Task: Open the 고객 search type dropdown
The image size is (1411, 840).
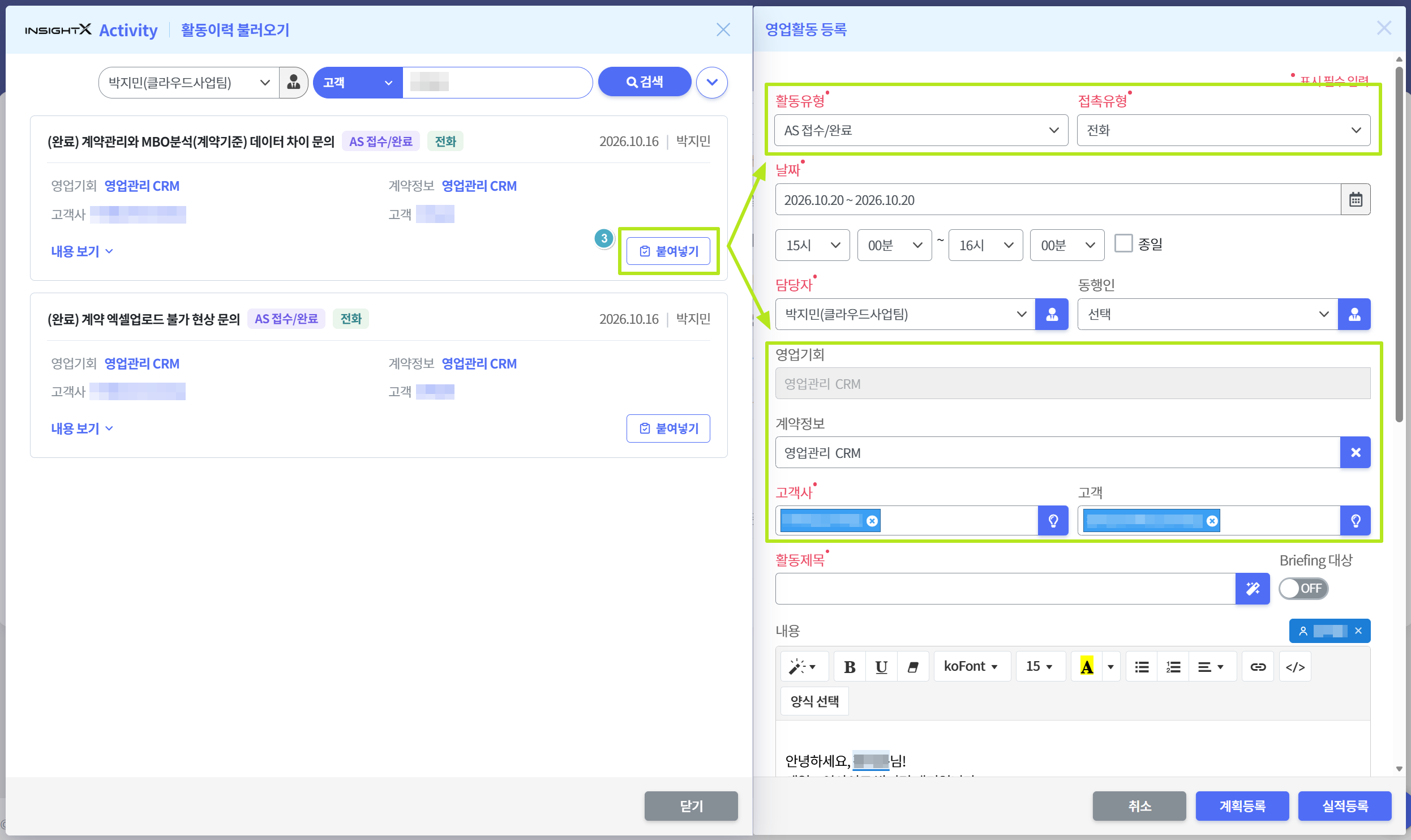Action: tap(358, 83)
